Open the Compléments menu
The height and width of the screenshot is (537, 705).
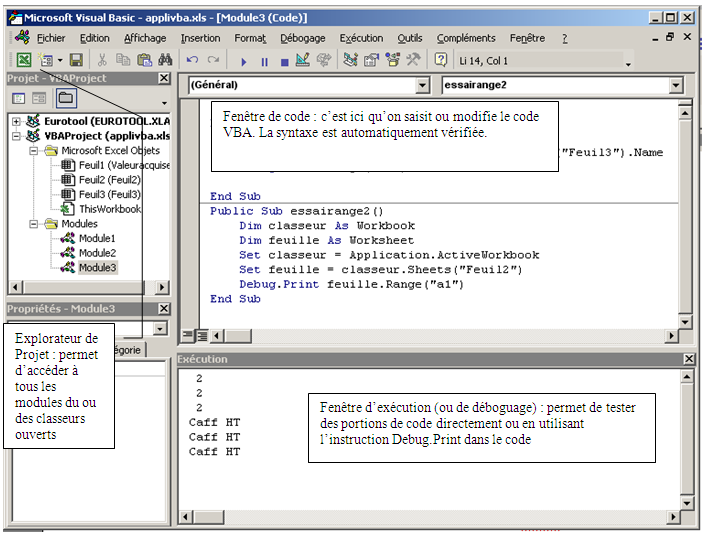[x=466, y=38]
